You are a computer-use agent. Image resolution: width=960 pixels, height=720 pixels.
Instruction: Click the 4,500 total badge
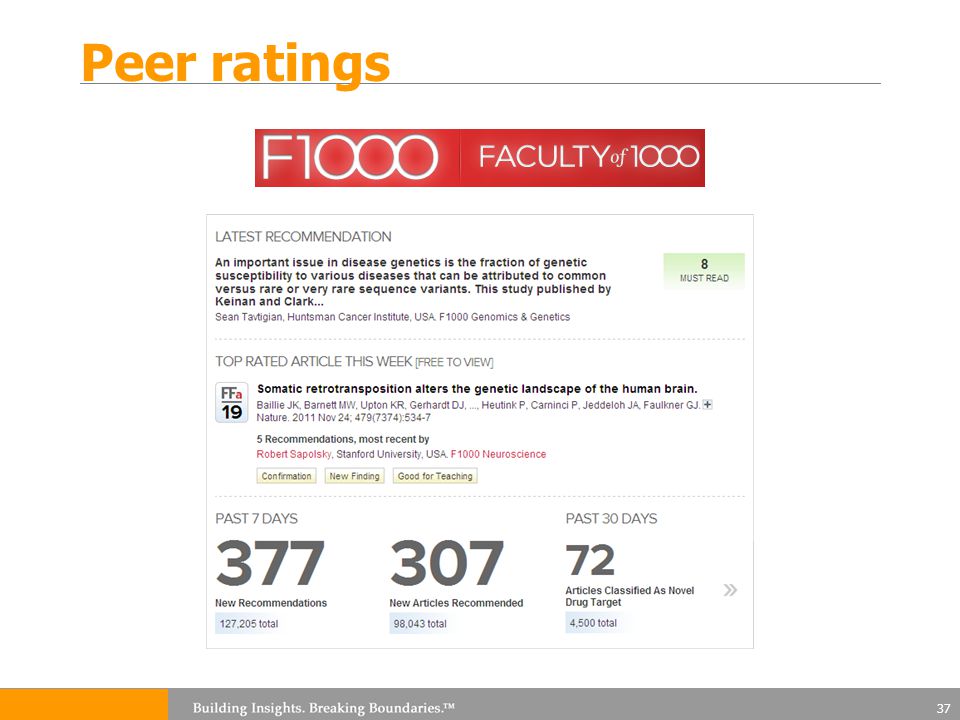[x=593, y=623]
